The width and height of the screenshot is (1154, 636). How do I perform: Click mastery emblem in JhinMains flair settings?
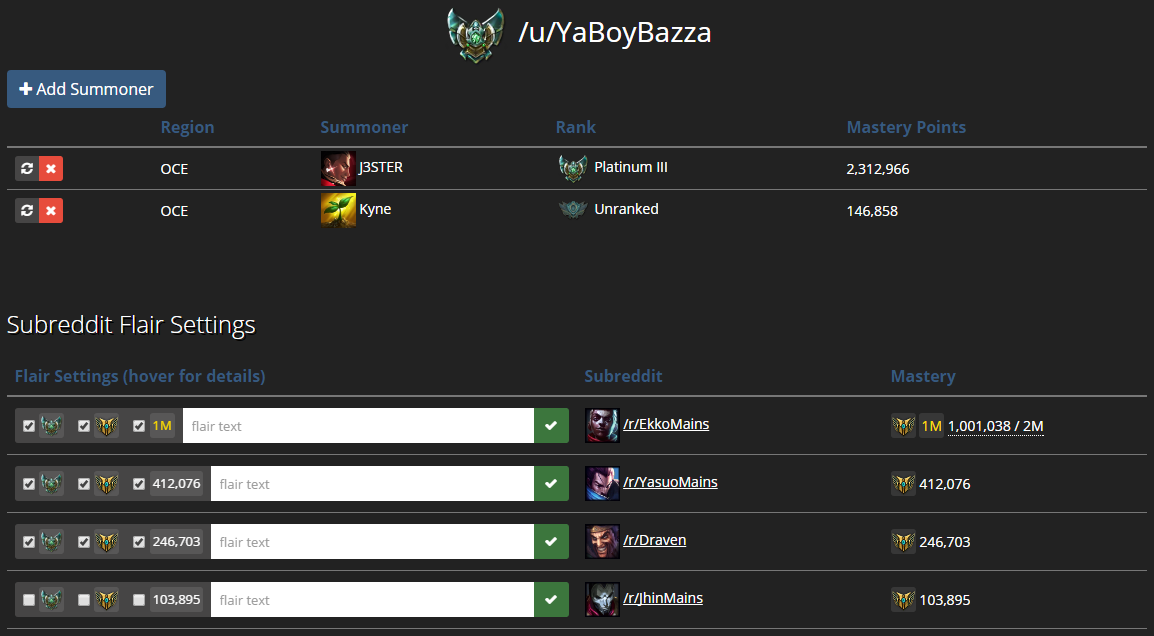click(x=107, y=600)
